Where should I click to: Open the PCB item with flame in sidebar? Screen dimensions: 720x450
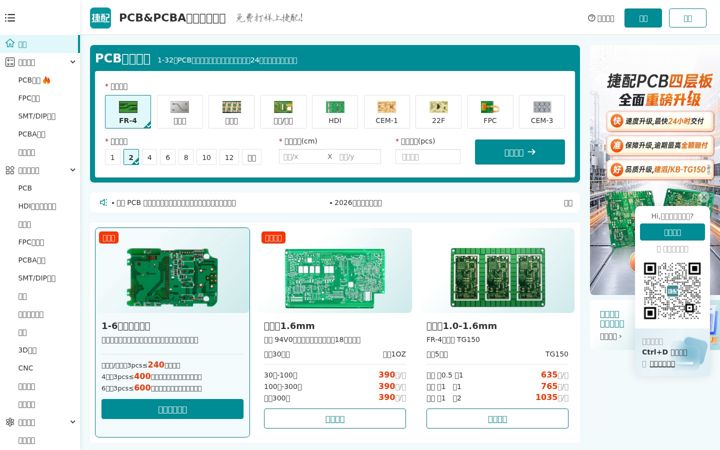(34, 80)
